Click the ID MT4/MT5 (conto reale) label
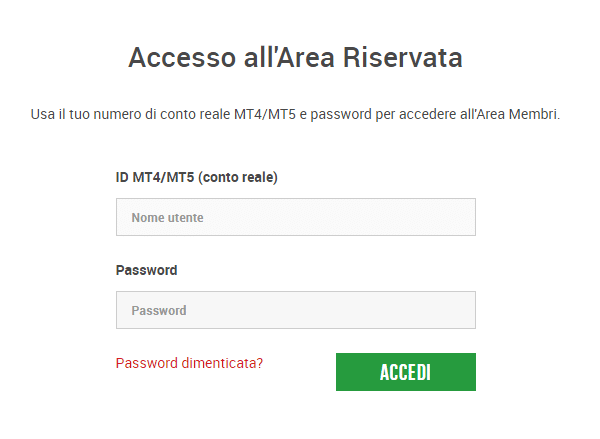The height and width of the screenshot is (439, 600). click(196, 177)
